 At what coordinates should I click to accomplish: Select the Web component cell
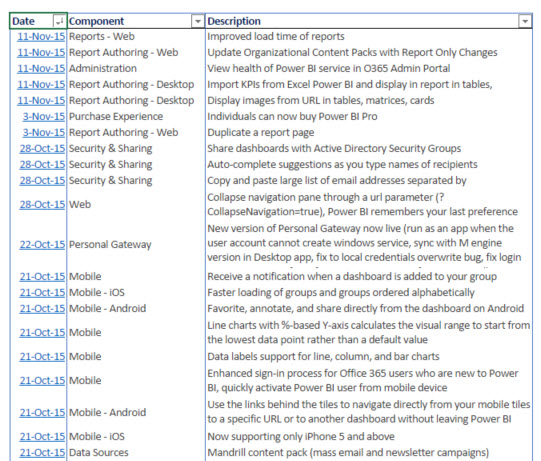tap(136, 205)
